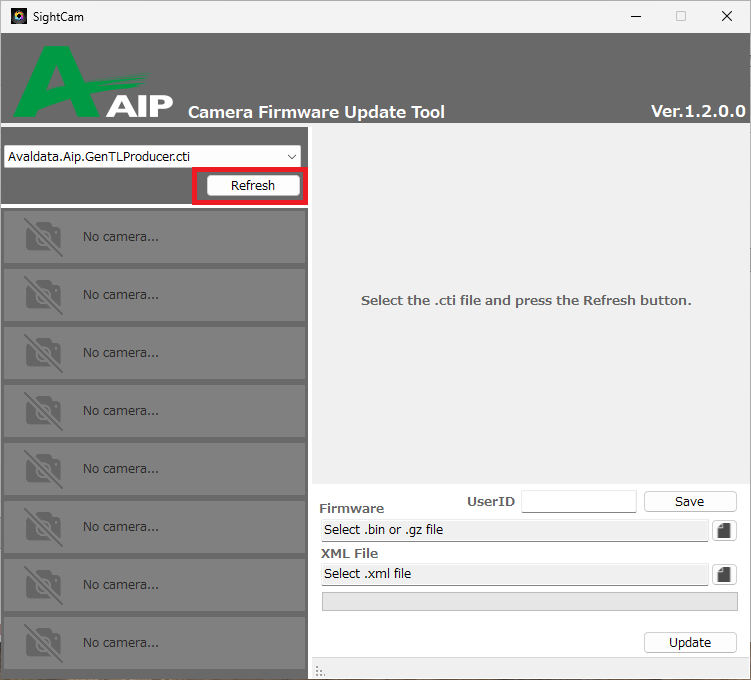The height and width of the screenshot is (680, 751).
Task: Click the SightCam app icon in the title bar
Action: point(19,16)
